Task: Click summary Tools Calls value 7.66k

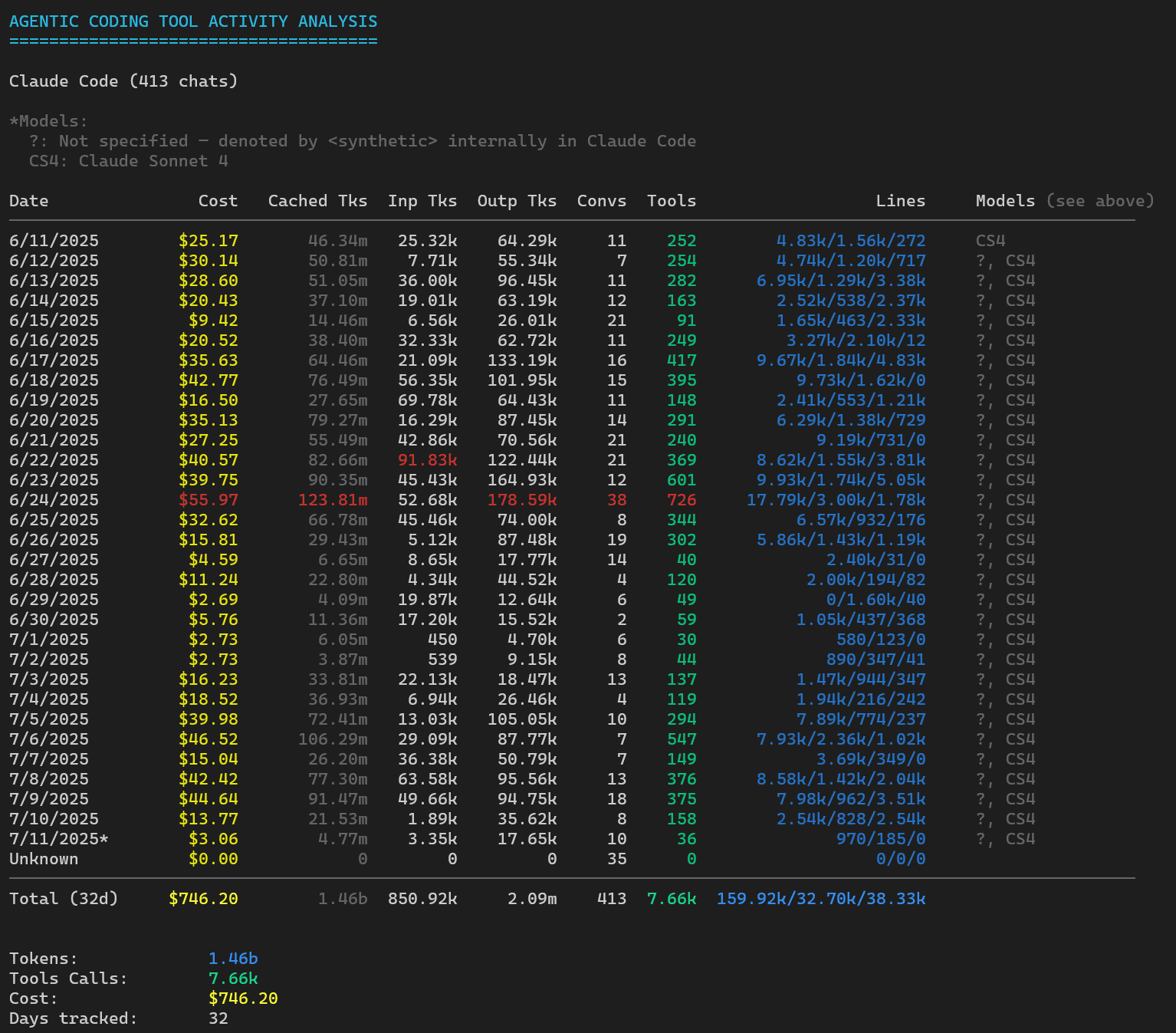Action: tap(233, 979)
